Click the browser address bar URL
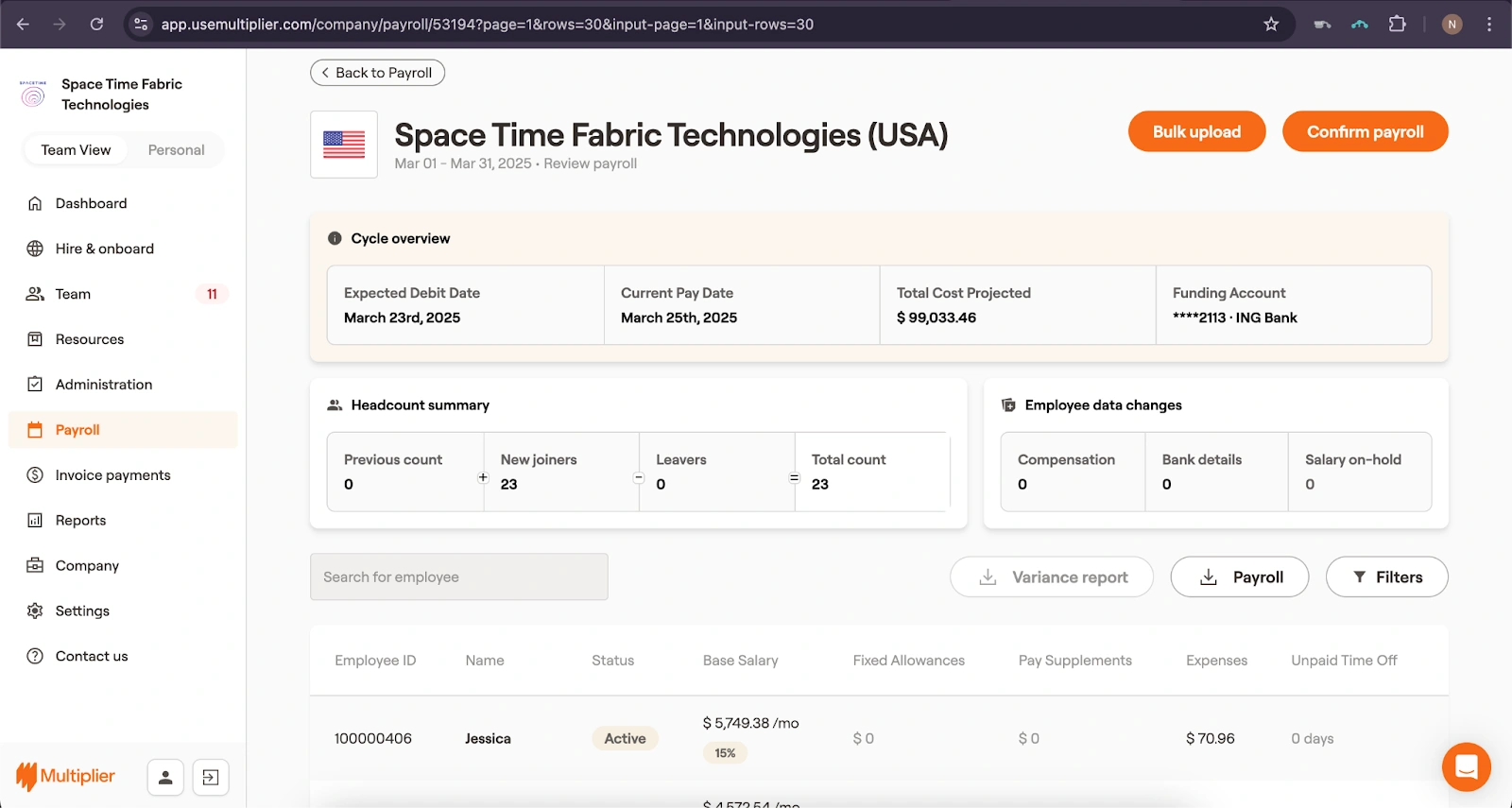Viewport: 1512px width, 808px height. pyautogui.click(x=487, y=25)
